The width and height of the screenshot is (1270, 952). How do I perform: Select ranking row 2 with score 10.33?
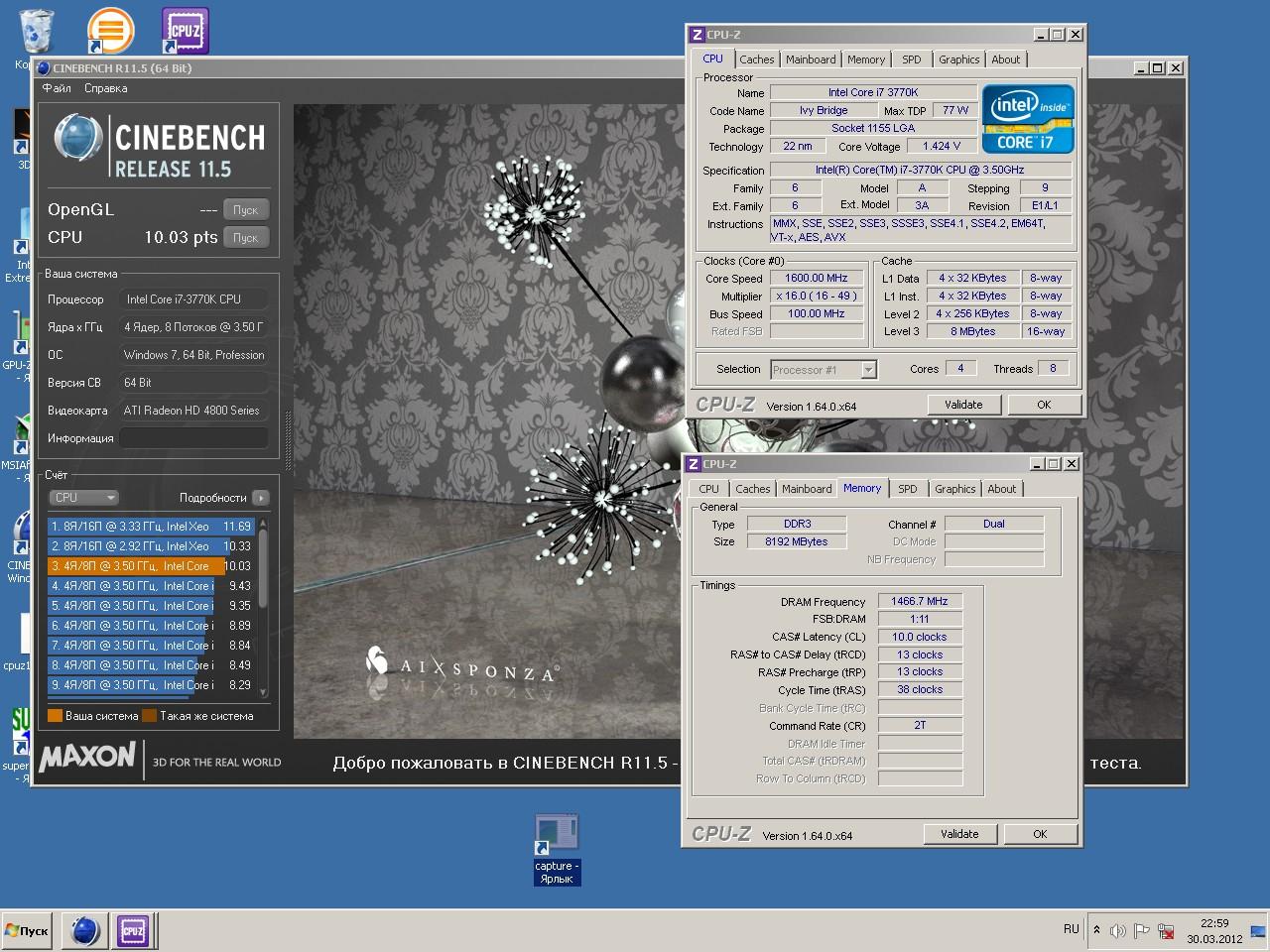(151, 546)
